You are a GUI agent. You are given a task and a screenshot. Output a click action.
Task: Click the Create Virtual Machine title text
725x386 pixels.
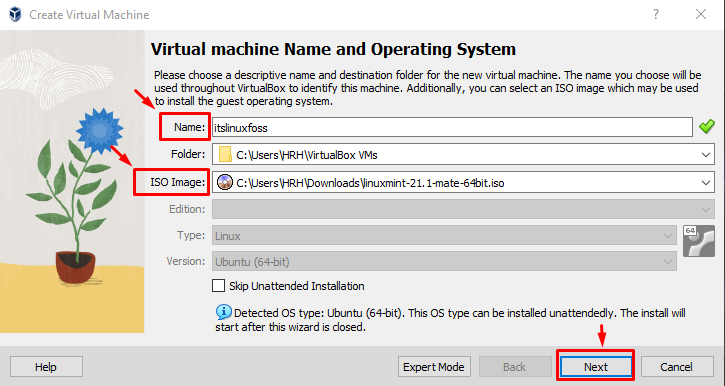89,15
